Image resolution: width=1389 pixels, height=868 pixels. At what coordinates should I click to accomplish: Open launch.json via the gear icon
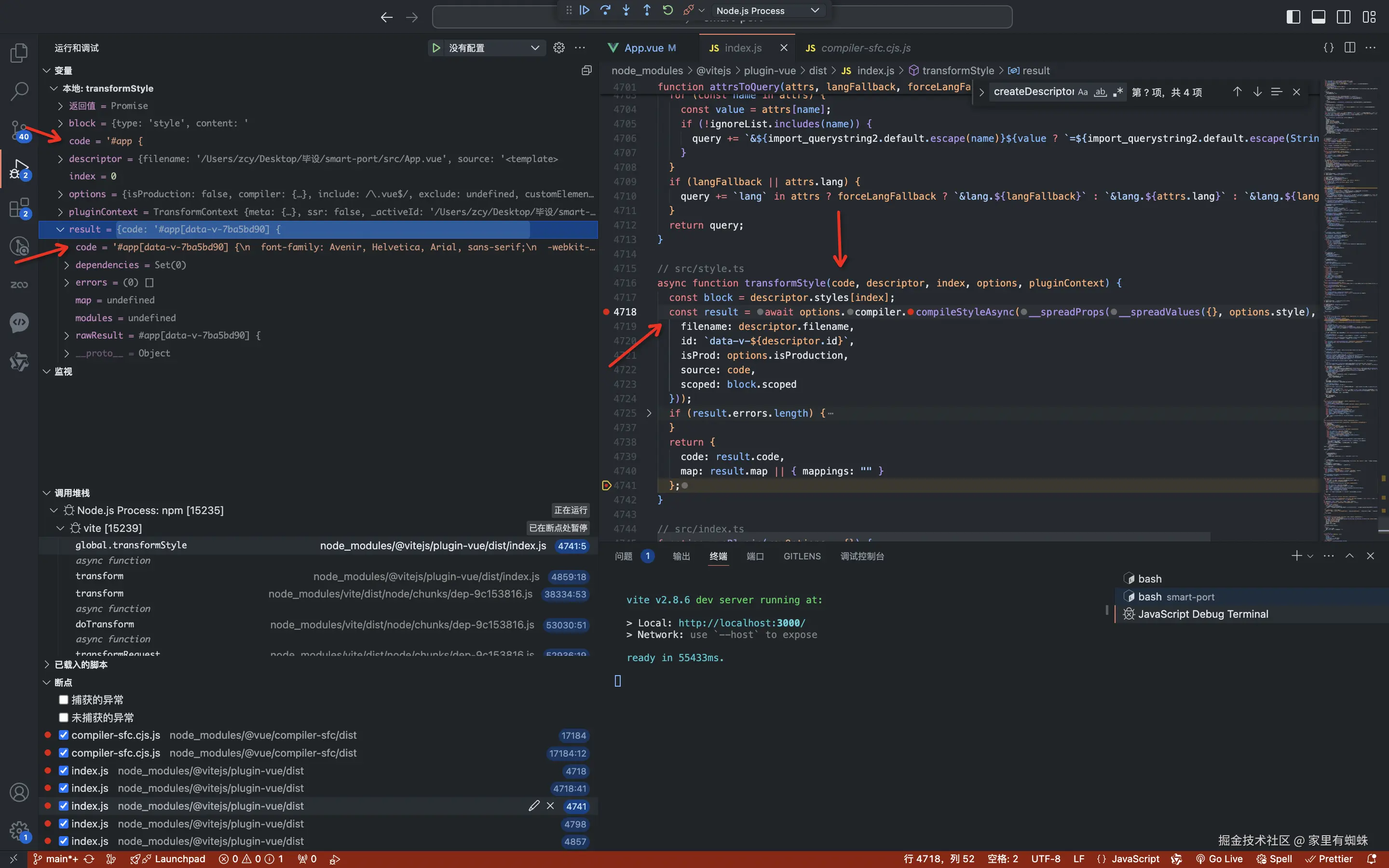coord(558,48)
